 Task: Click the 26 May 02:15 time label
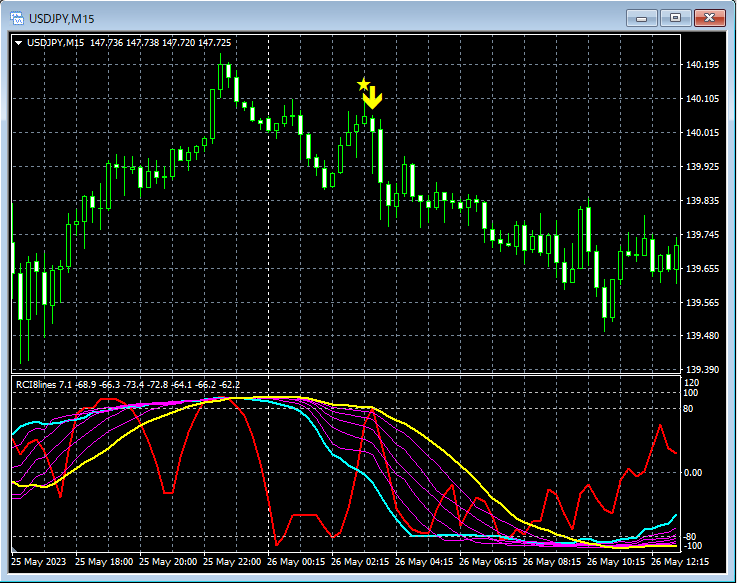(360, 562)
